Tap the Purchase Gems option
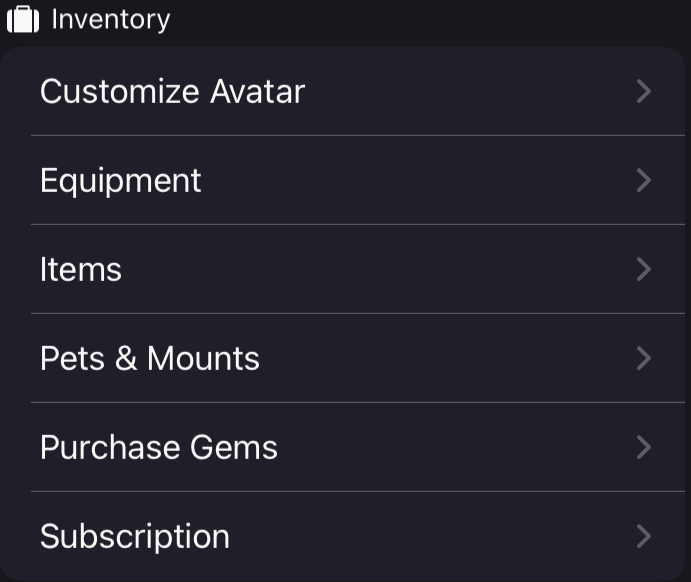 point(159,448)
